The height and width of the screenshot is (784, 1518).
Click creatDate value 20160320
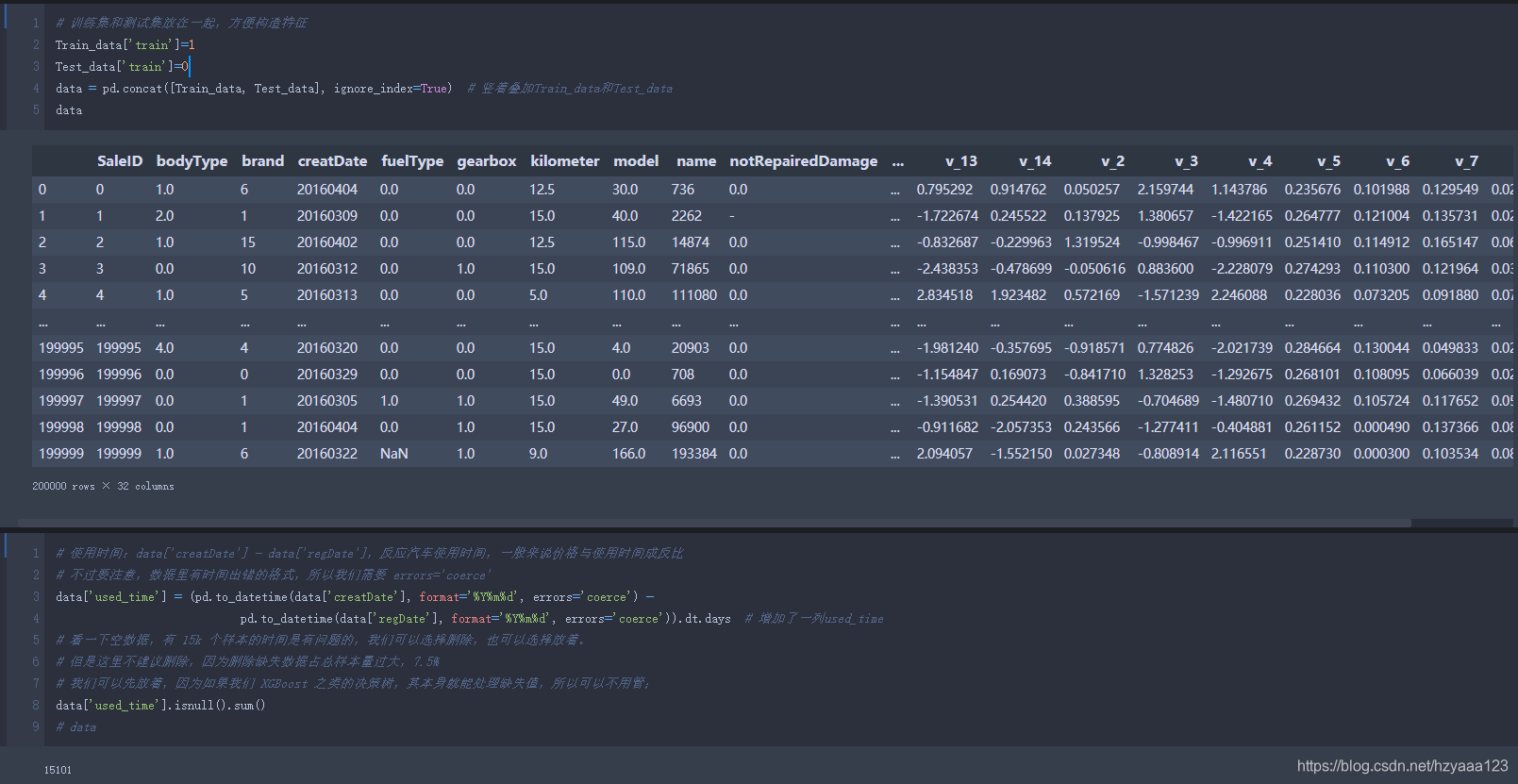[x=327, y=348]
